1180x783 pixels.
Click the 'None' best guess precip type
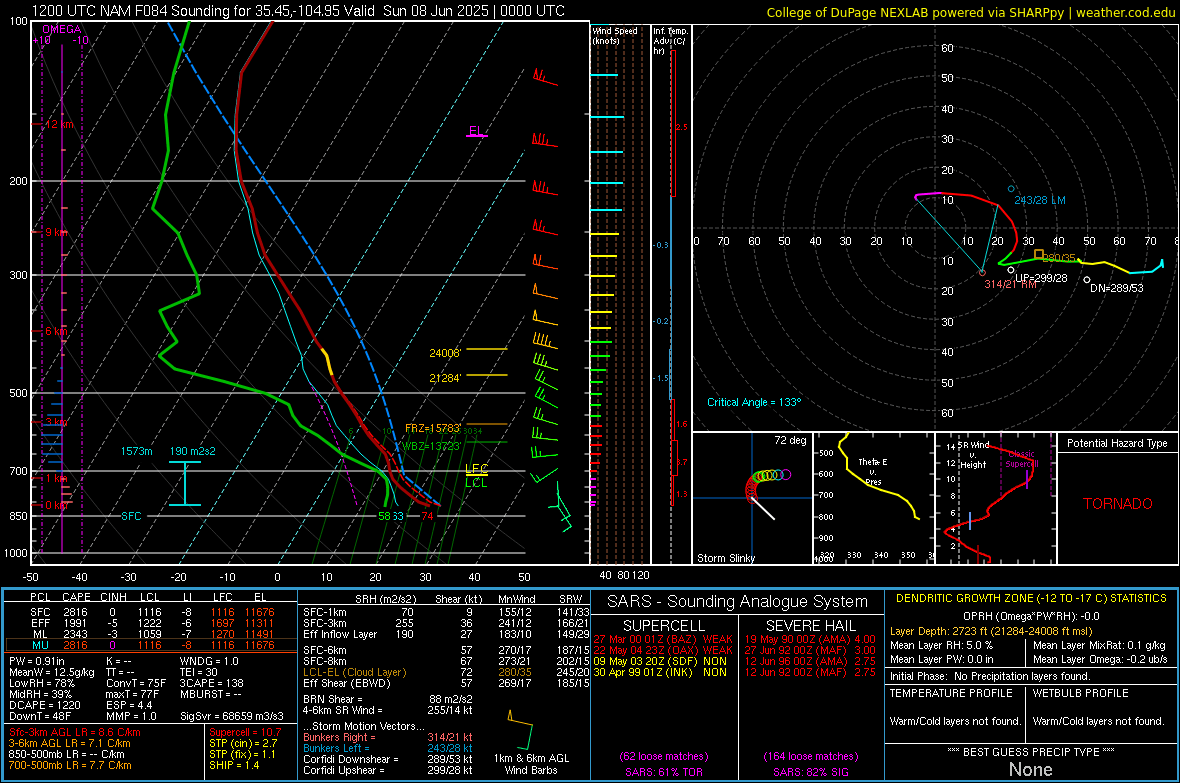click(1030, 769)
